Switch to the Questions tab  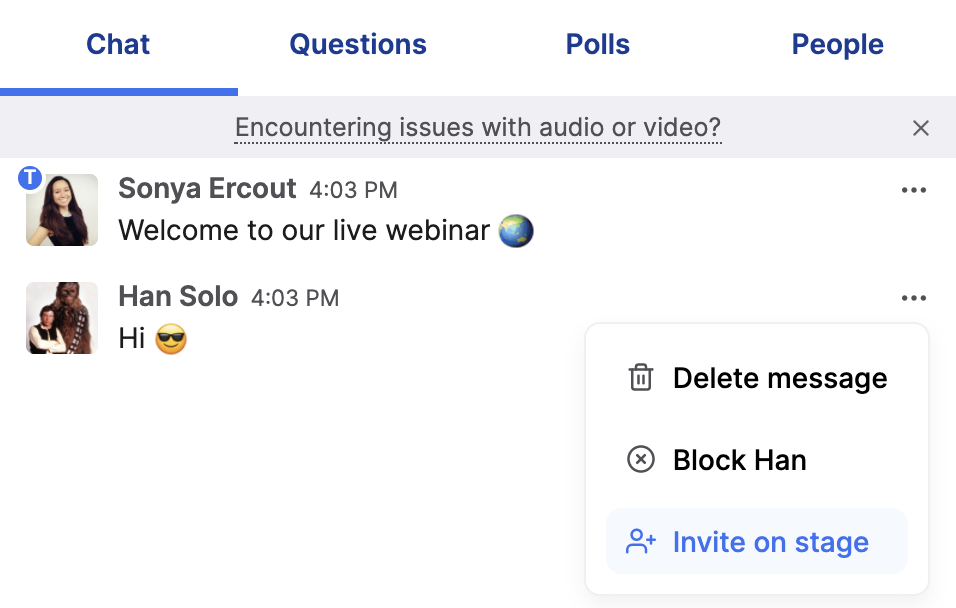[357, 44]
